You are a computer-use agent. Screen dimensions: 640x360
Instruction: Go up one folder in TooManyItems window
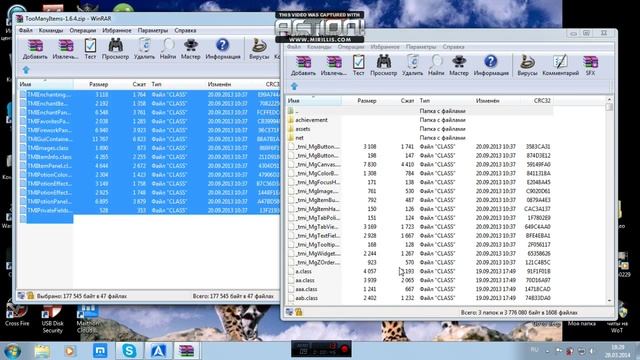[26, 70]
